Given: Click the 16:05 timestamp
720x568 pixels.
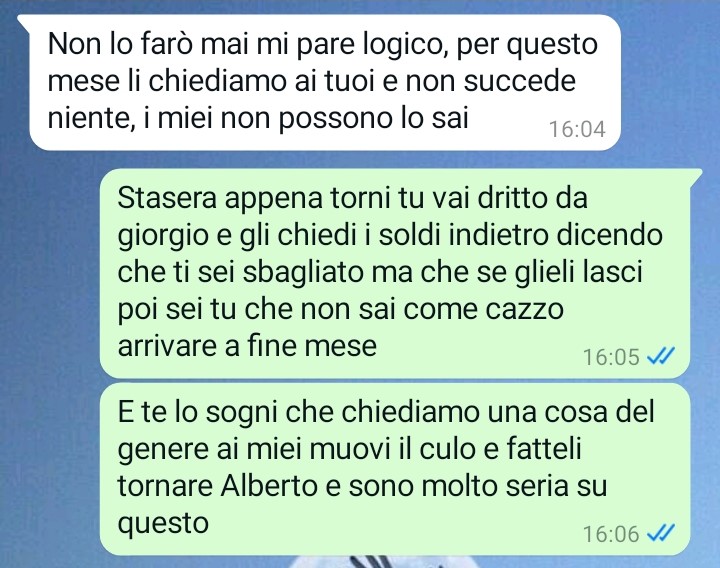Looking at the screenshot, I should point(611,357).
